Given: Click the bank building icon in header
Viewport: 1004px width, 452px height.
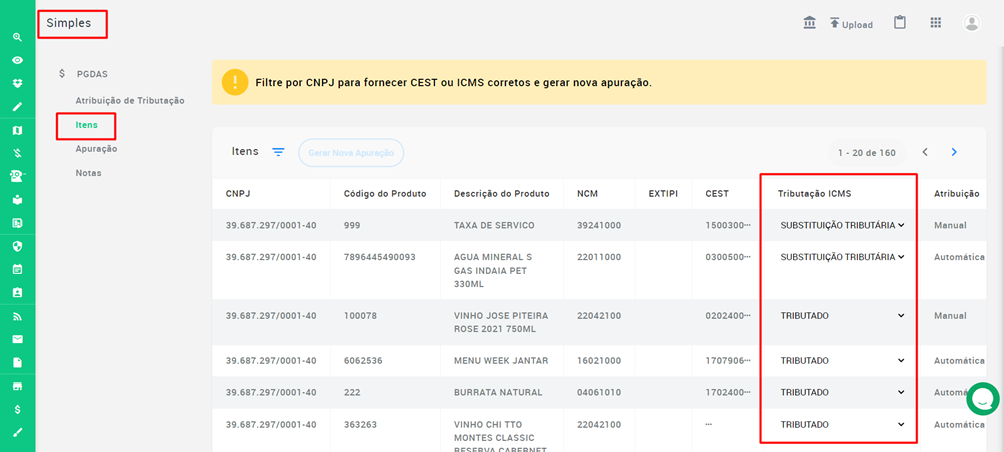Looking at the screenshot, I should (809, 23).
